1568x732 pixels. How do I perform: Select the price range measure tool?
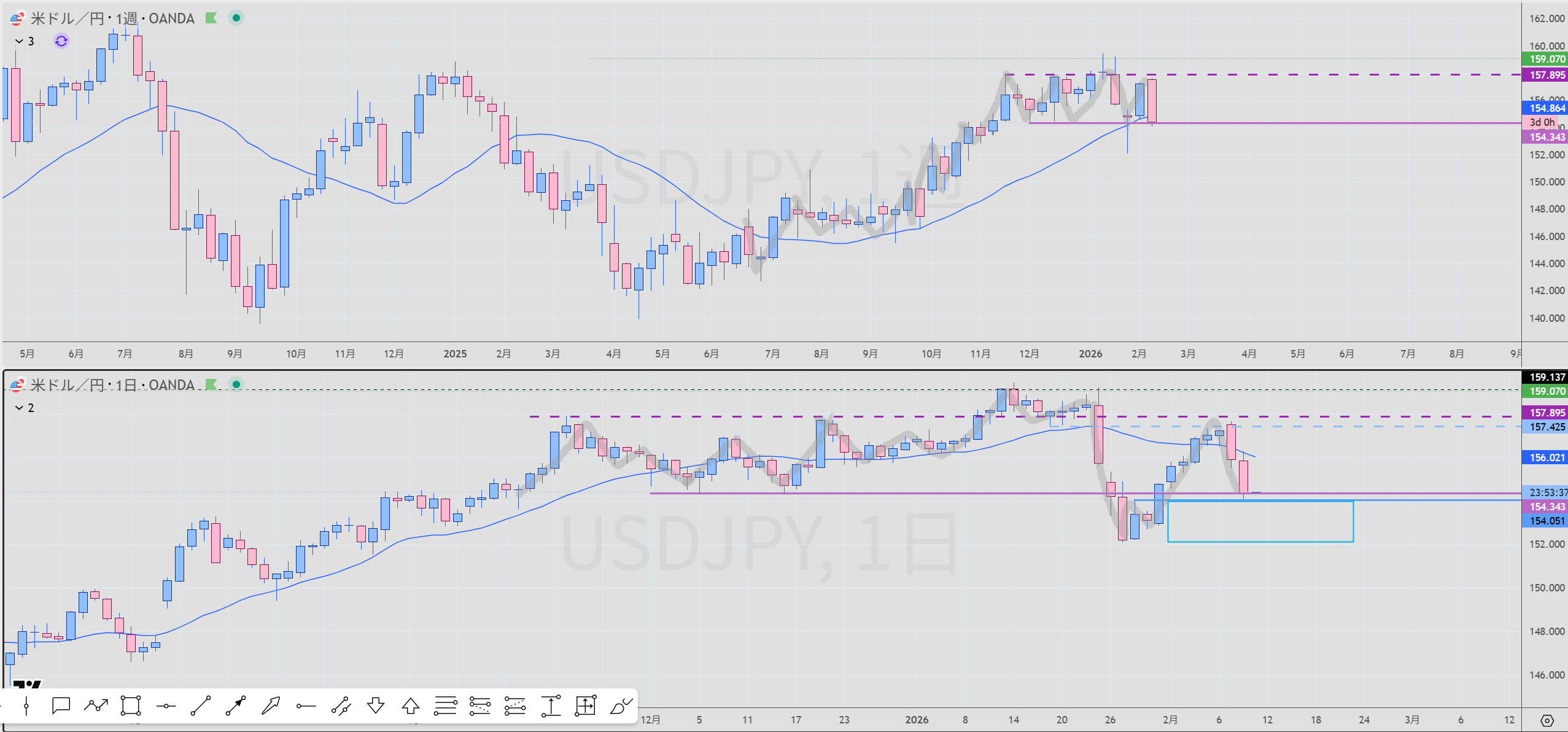pos(551,706)
